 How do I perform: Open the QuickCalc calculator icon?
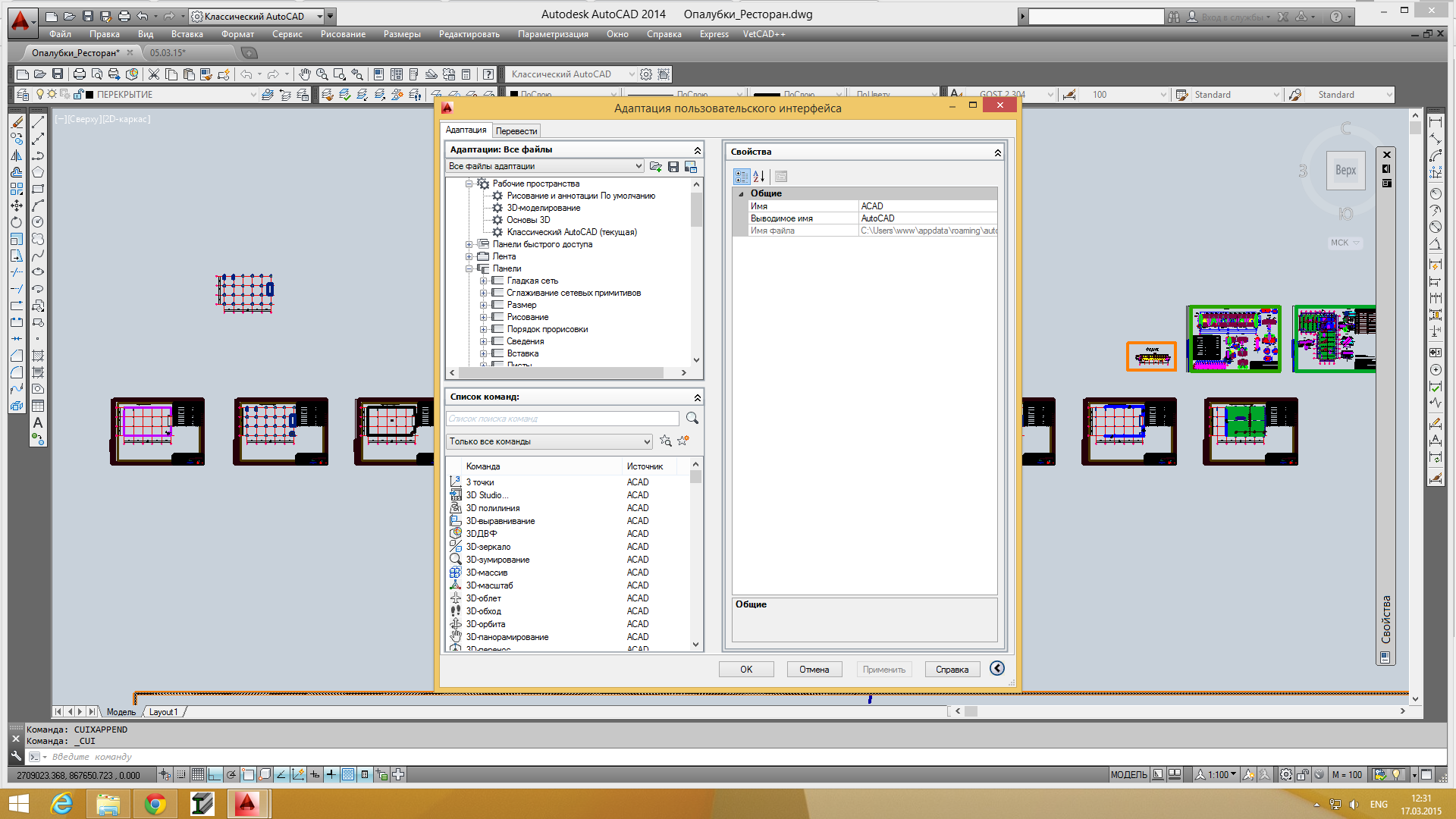click(466, 74)
